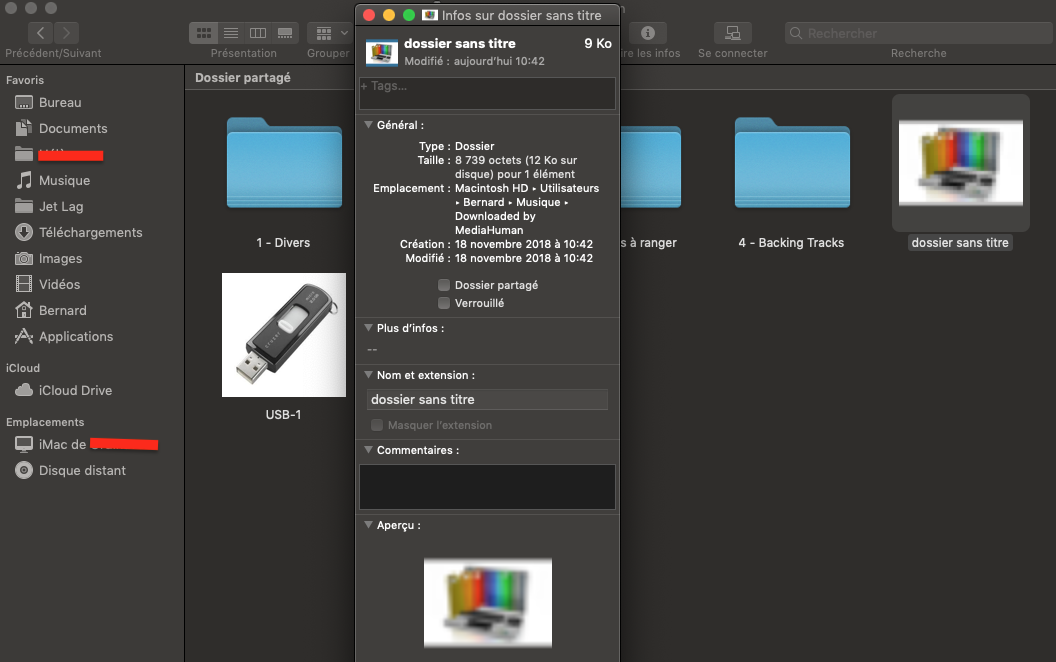Collapse the Aperçu section
Screen dimensions: 1056x662
[368, 525]
